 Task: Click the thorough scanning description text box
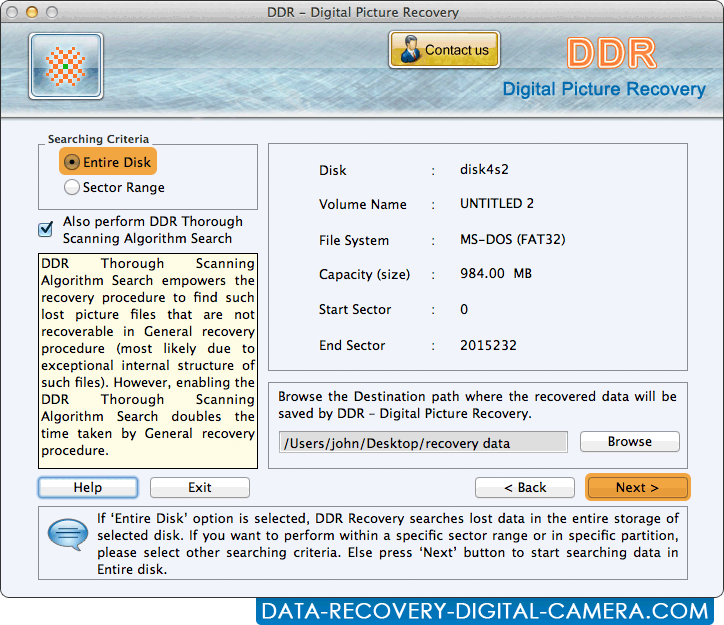click(148, 361)
